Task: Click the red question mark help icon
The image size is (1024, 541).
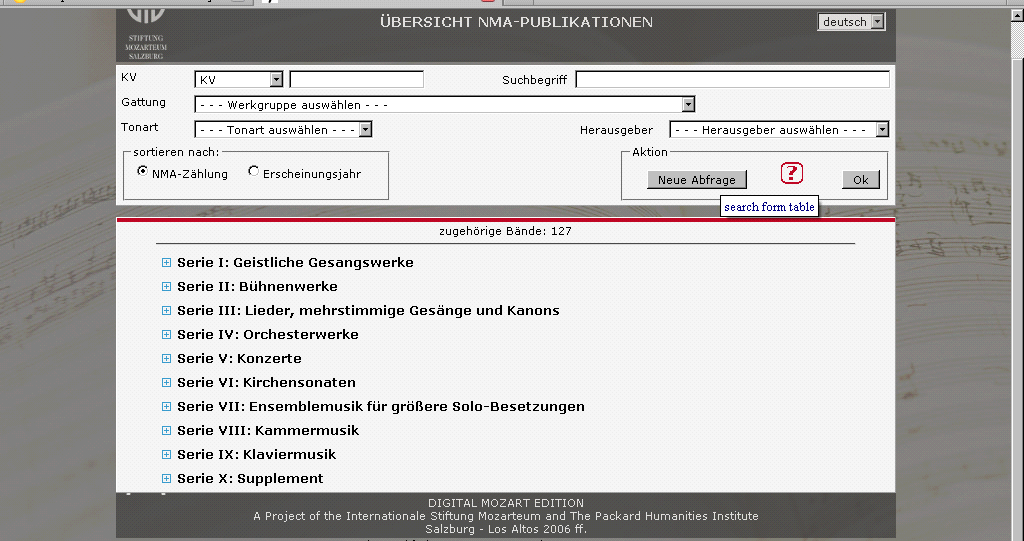Action: point(792,173)
